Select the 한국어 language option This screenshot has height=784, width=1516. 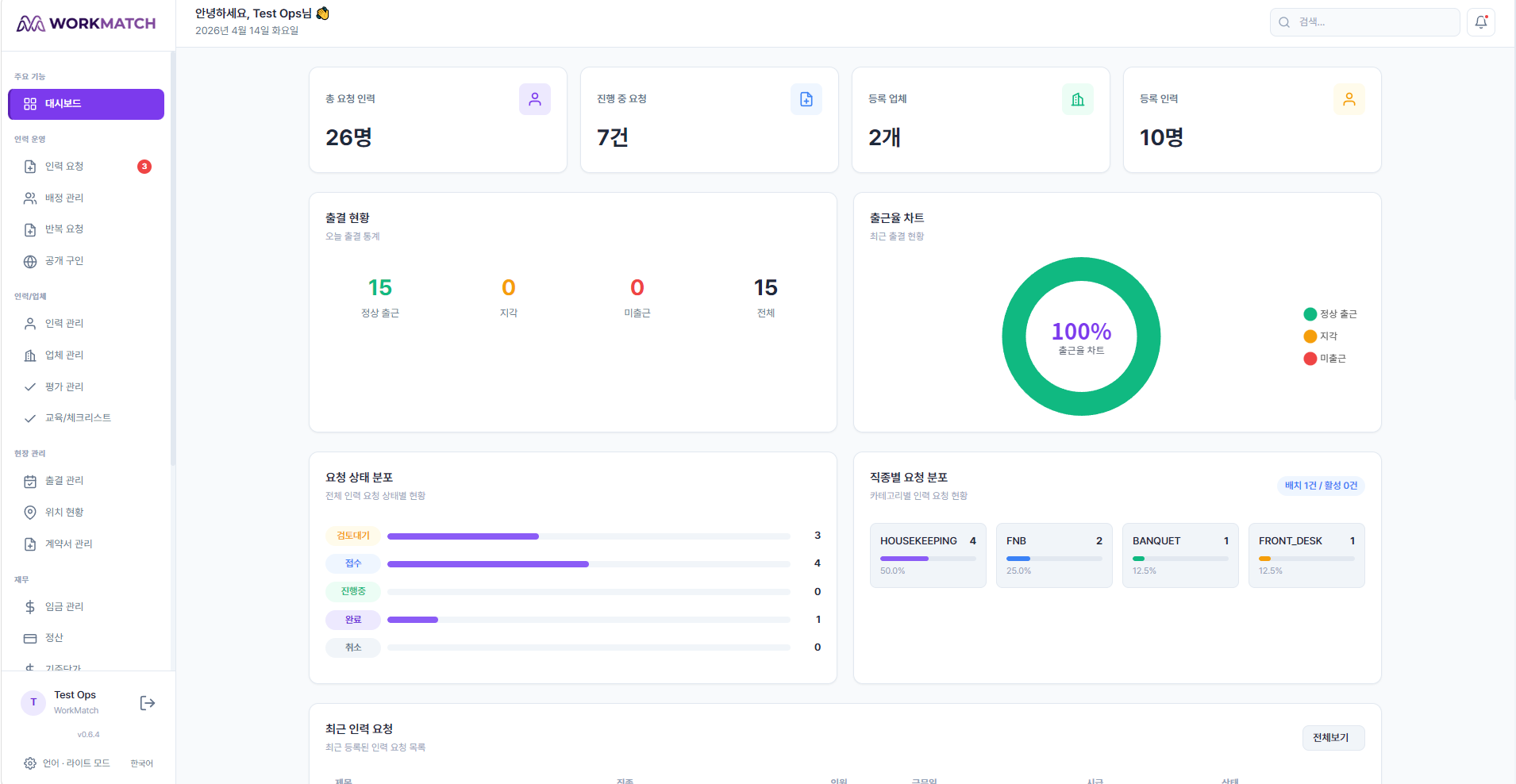pyautogui.click(x=142, y=763)
